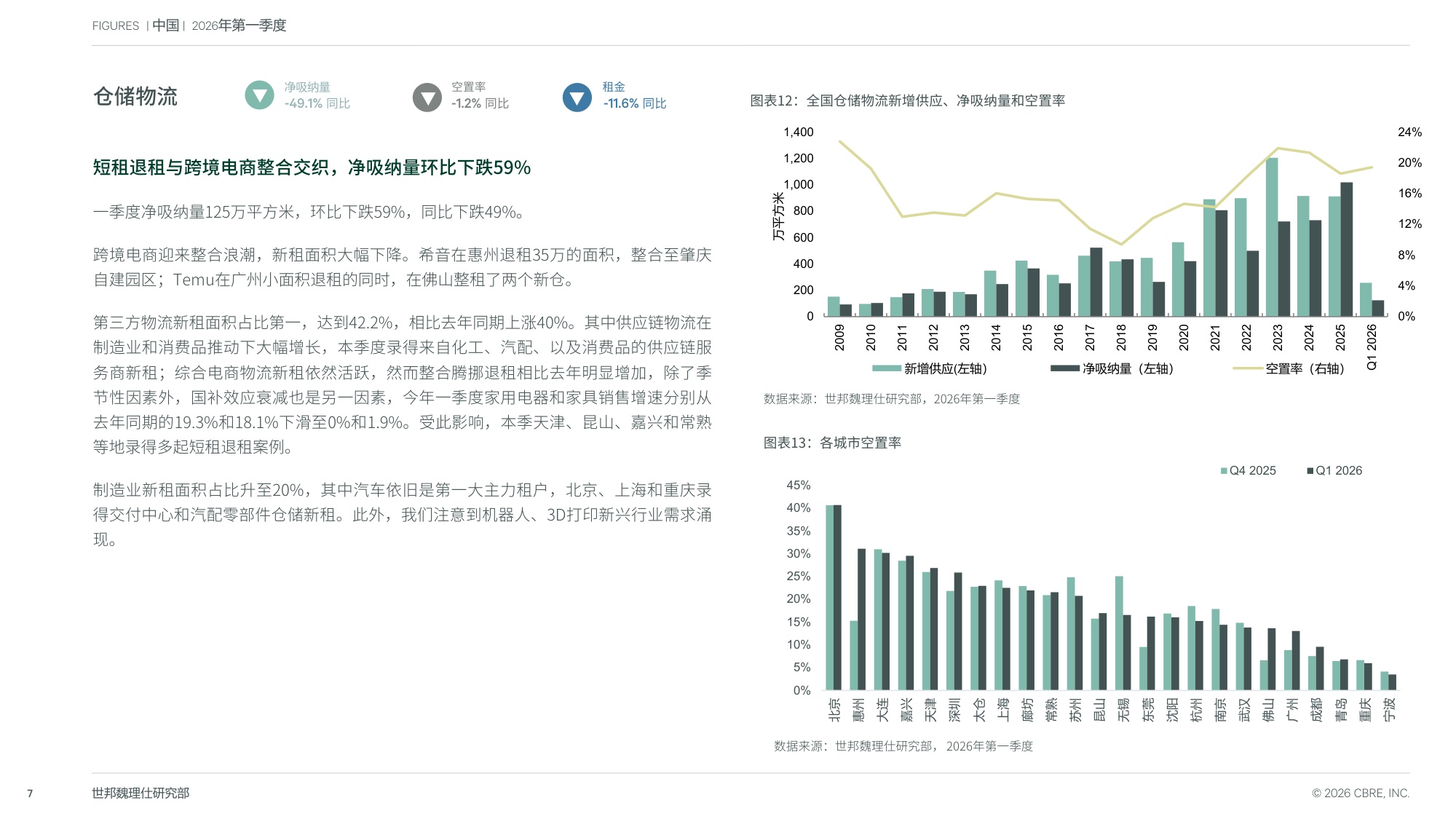Click the 租金 indicator label

[x=614, y=87]
